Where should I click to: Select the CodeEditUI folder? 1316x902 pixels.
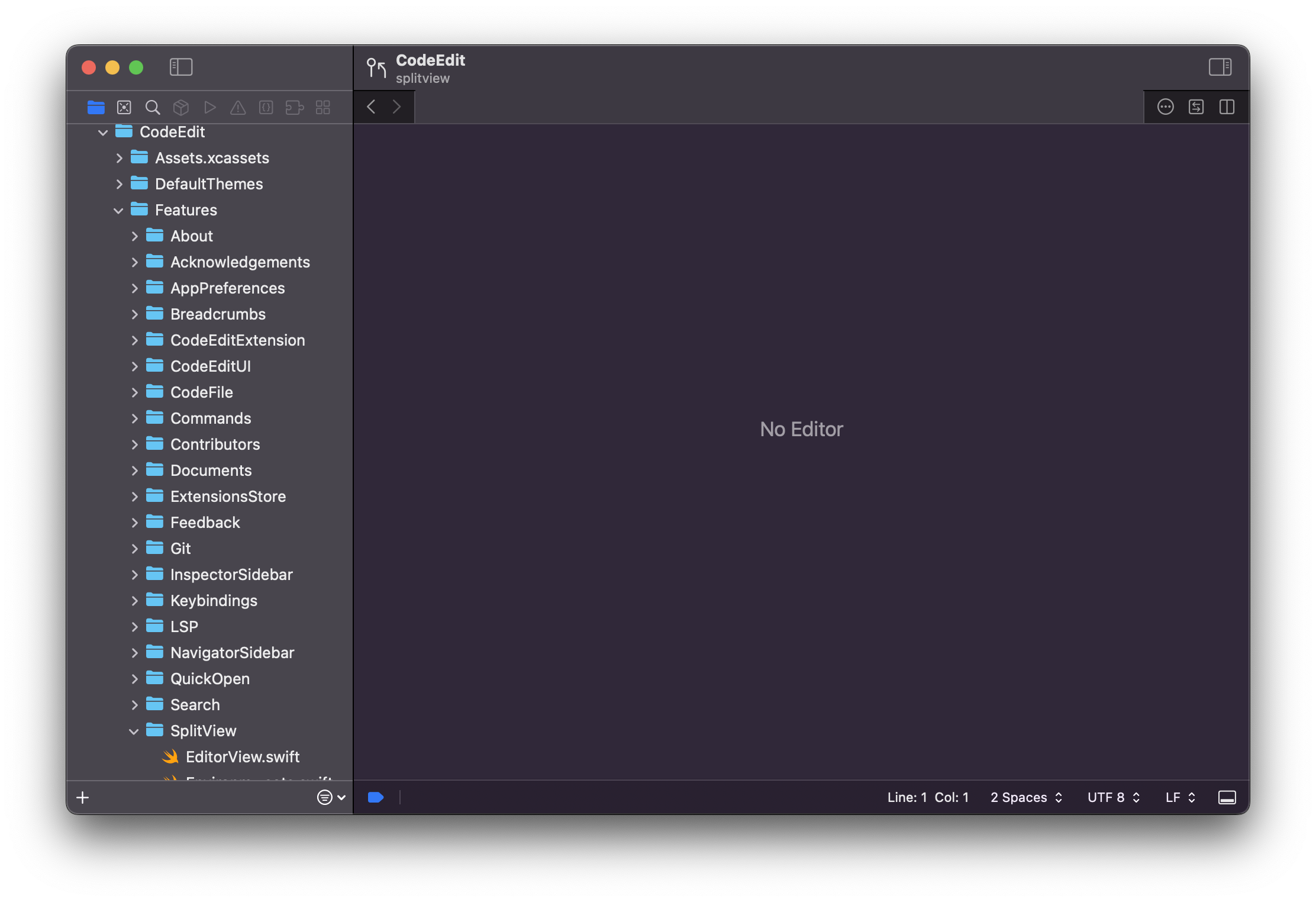[210, 366]
